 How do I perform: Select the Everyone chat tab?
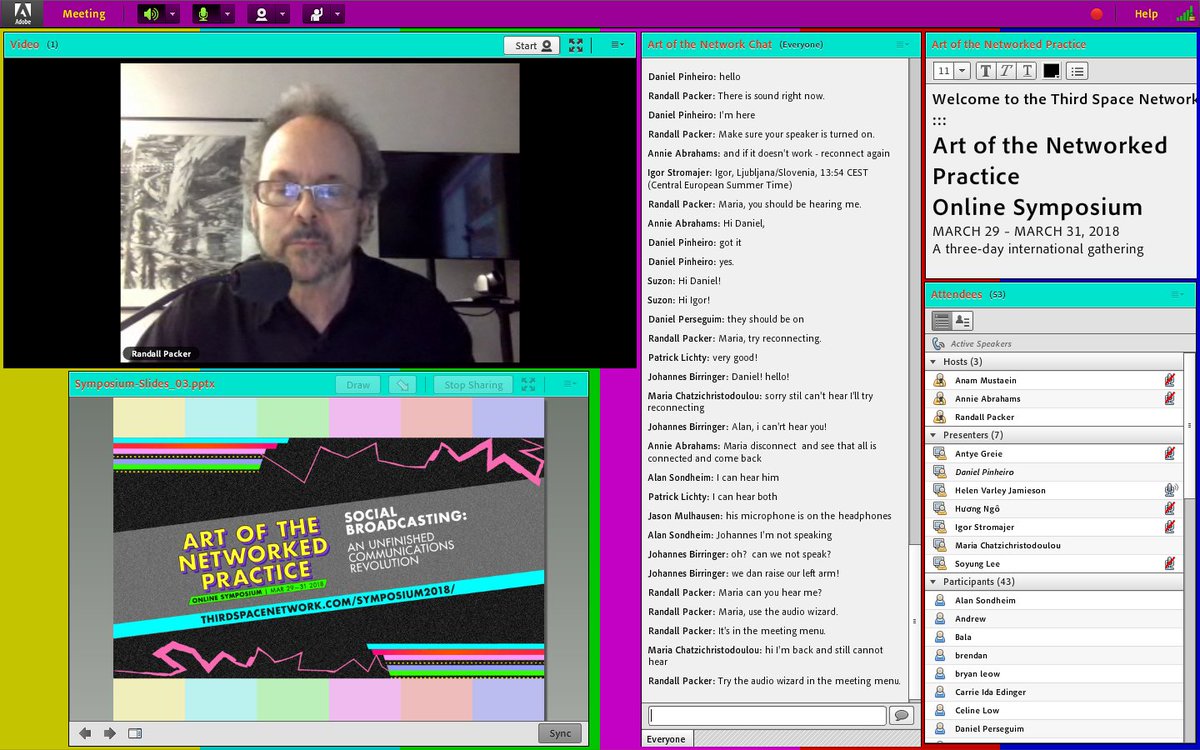click(666, 738)
